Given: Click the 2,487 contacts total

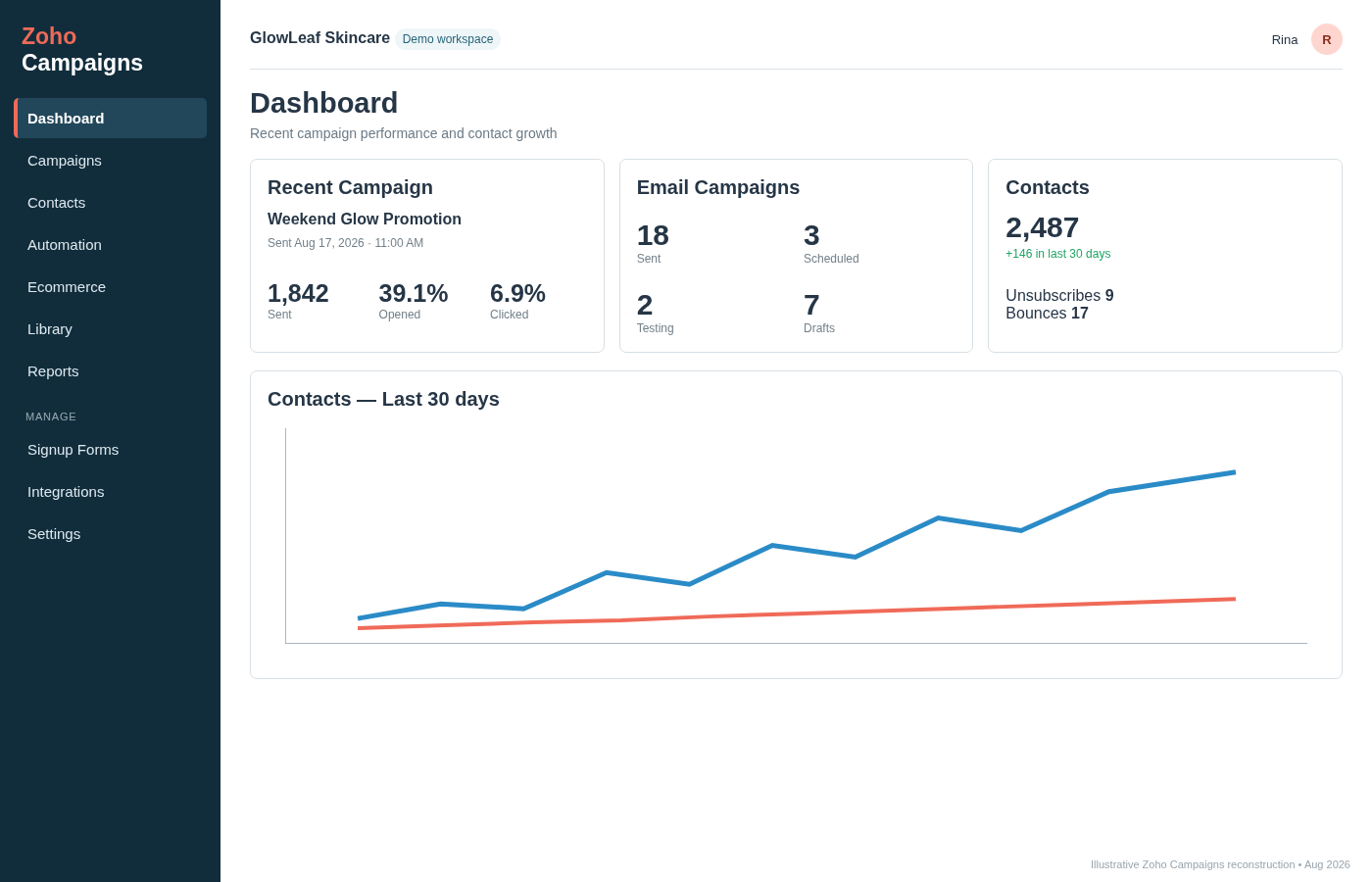Looking at the screenshot, I should (x=1043, y=227).
